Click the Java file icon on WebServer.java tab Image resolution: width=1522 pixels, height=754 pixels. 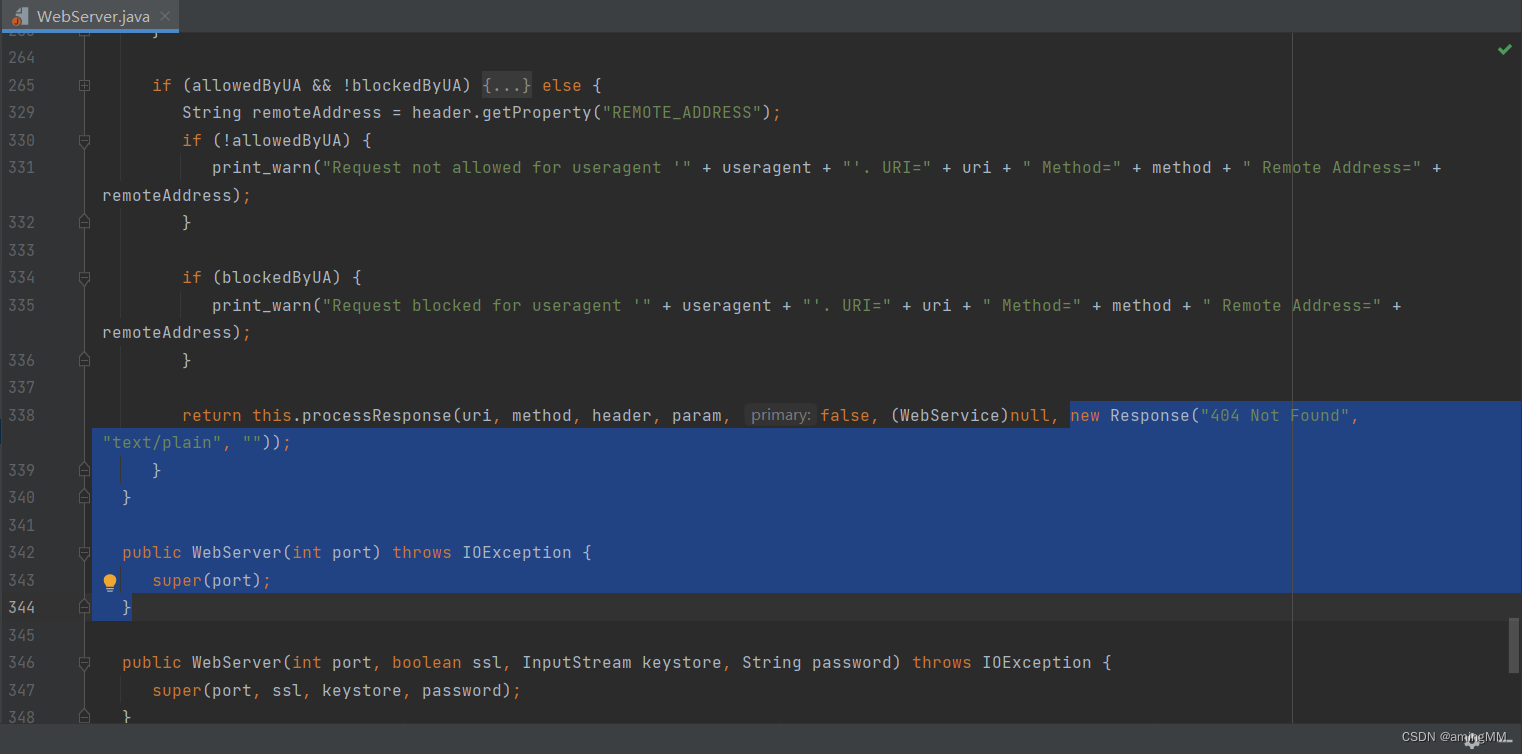tap(19, 16)
